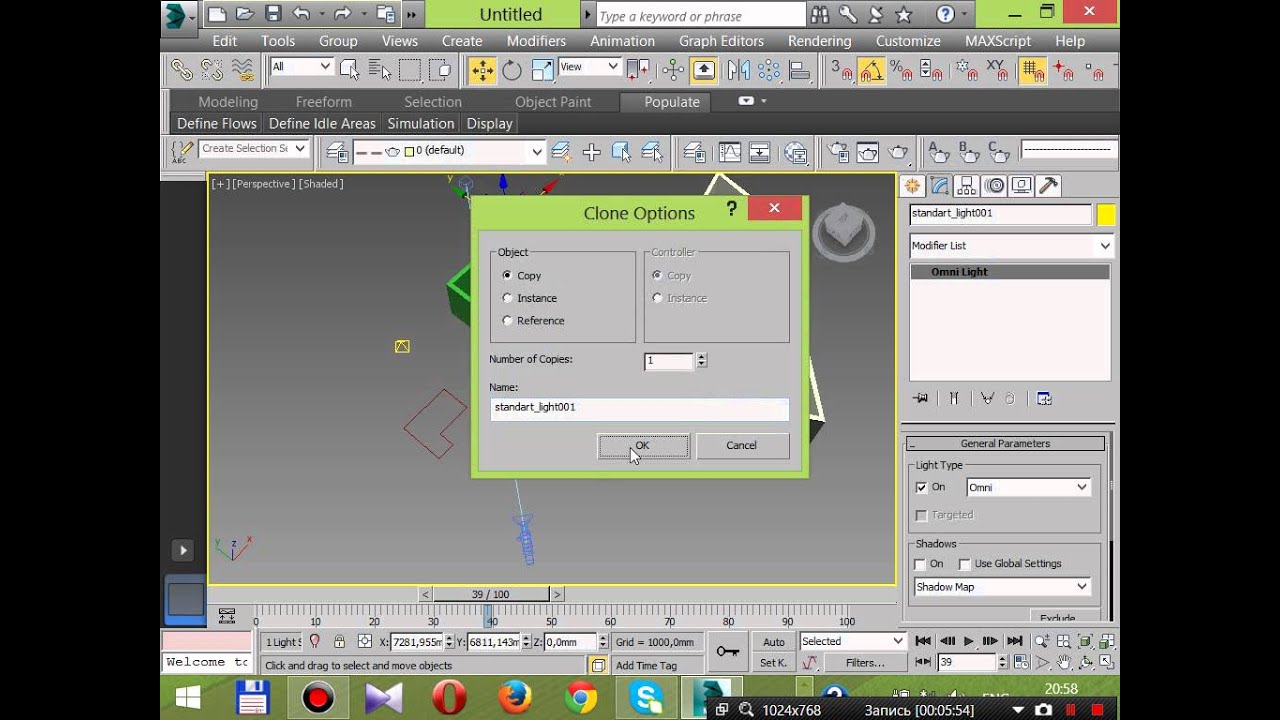Viewport: 1280px width, 720px height.
Task: Open the Shadow Map type dropdown
Action: 1002,587
